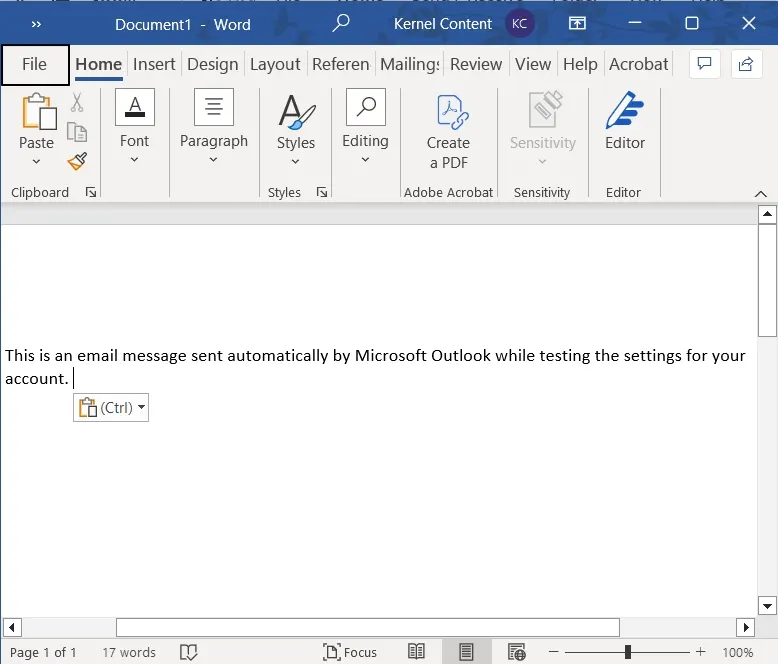This screenshot has height=664, width=778.
Task: Open the Paste Options (Ctrl) dropdown
Action: [x=111, y=408]
